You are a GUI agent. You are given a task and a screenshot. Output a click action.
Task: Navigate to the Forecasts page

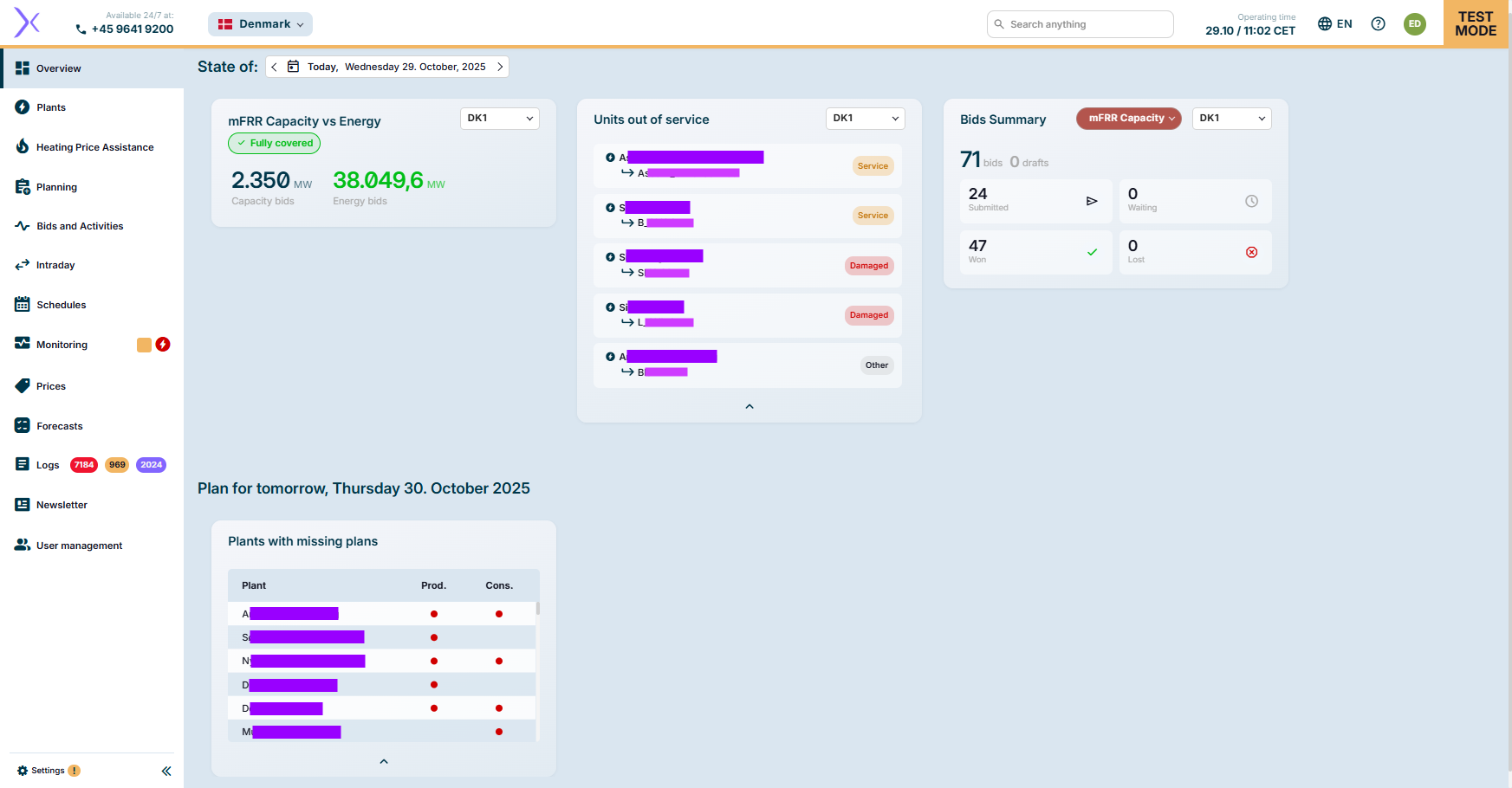pyautogui.click(x=59, y=426)
